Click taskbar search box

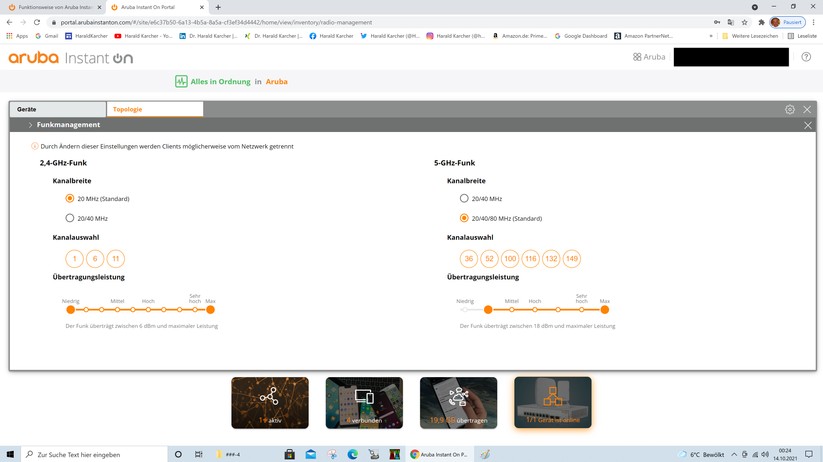coord(94,454)
